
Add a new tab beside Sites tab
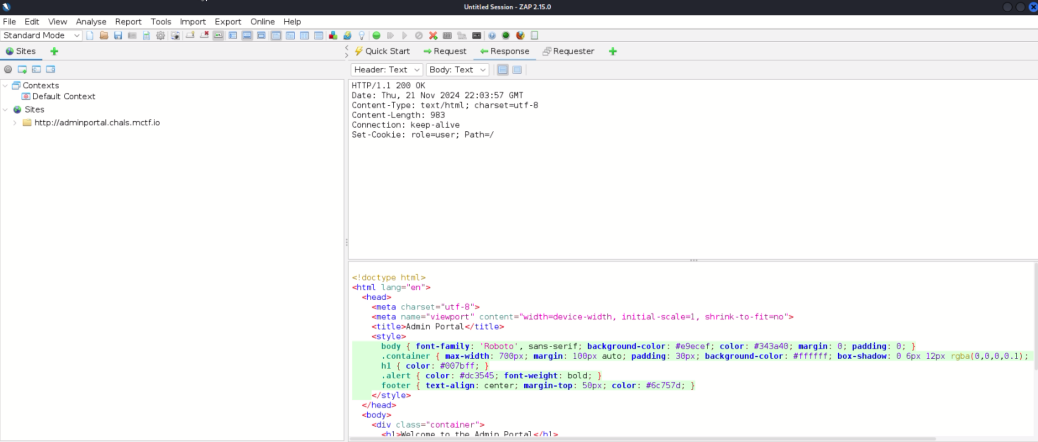click(54, 52)
